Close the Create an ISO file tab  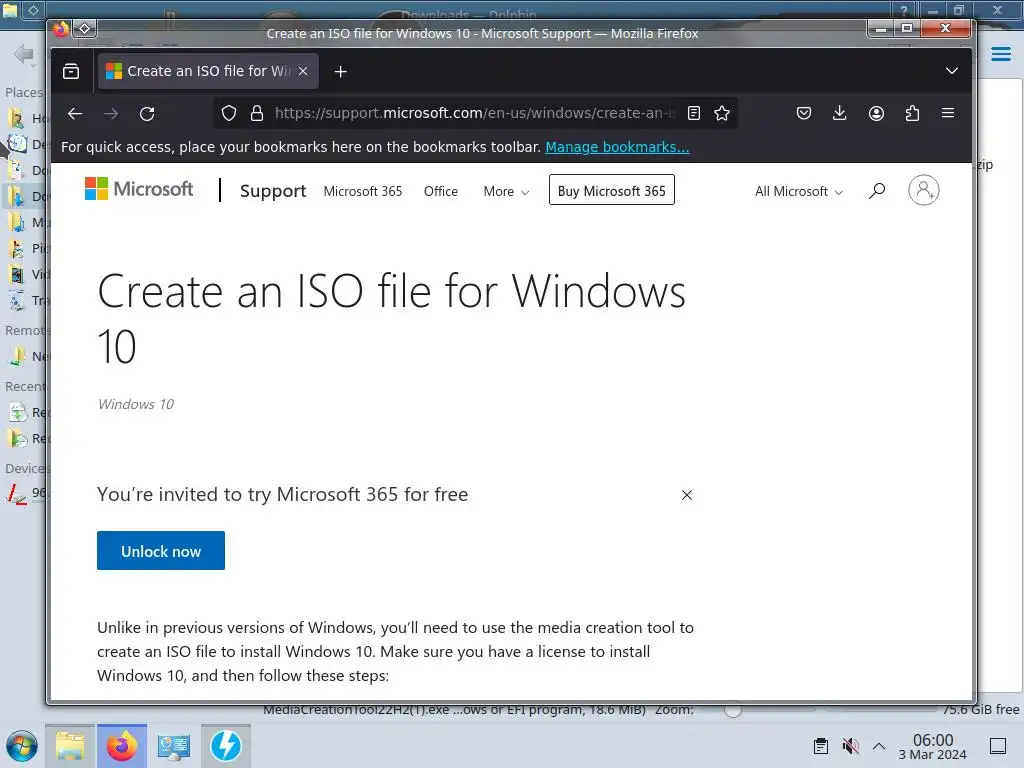coord(303,71)
